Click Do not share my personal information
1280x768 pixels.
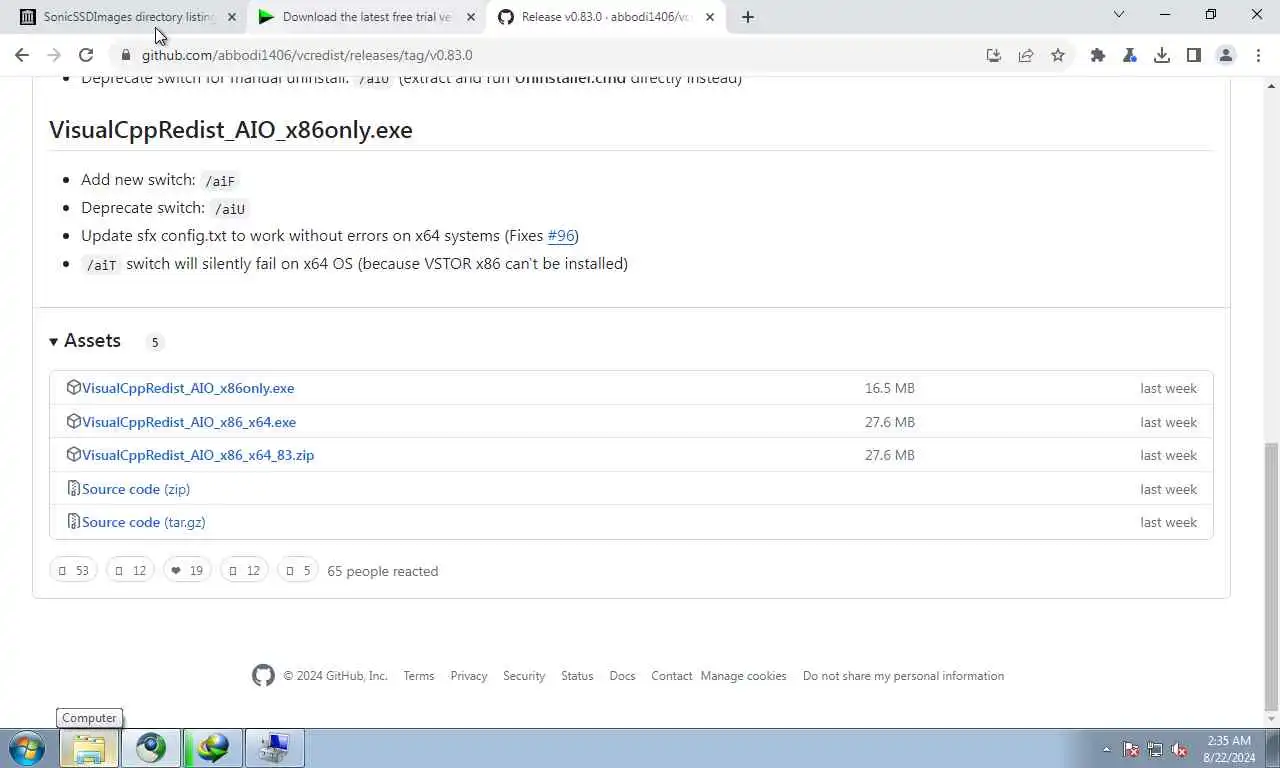(x=903, y=676)
